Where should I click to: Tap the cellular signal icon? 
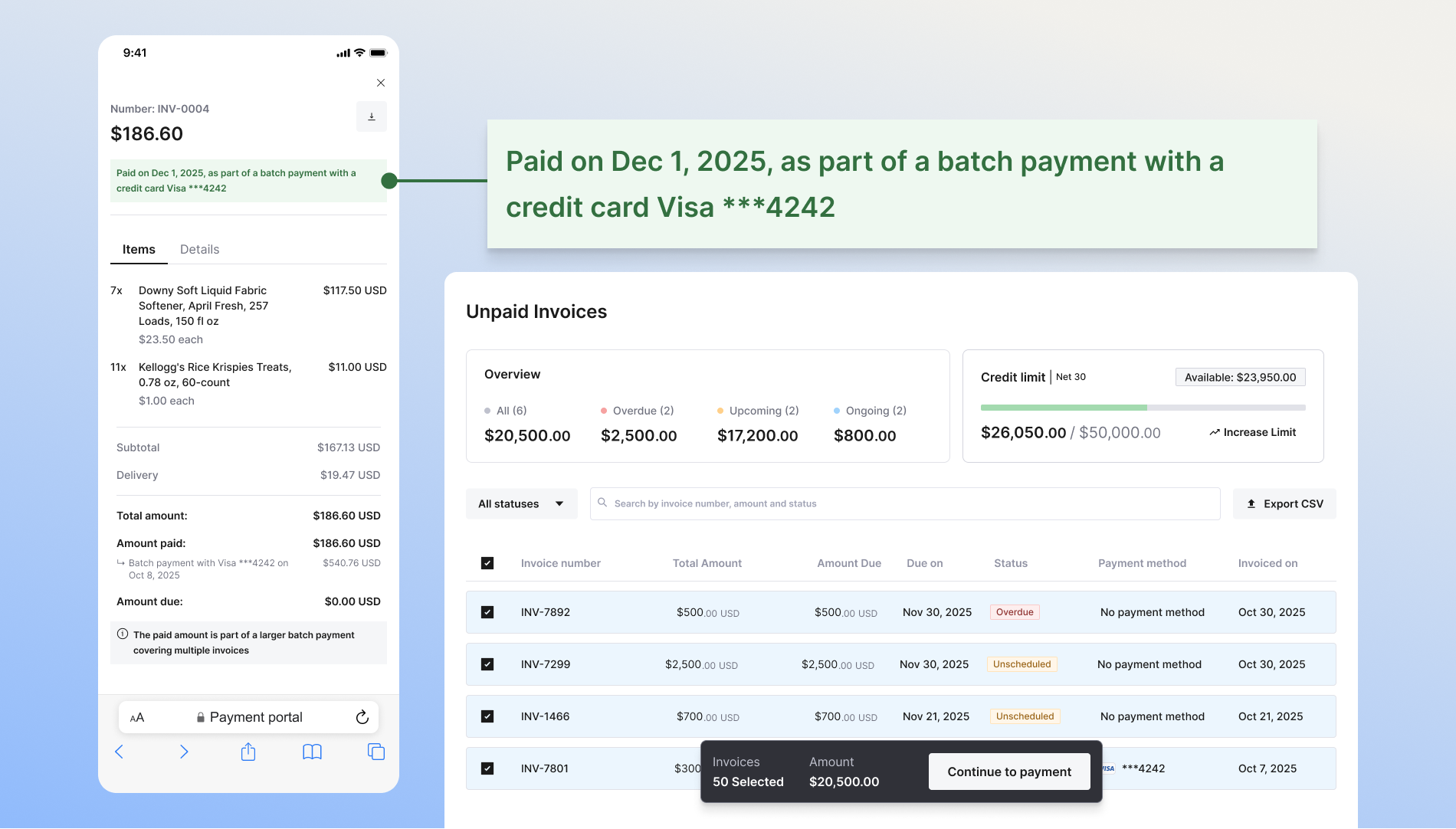[343, 53]
